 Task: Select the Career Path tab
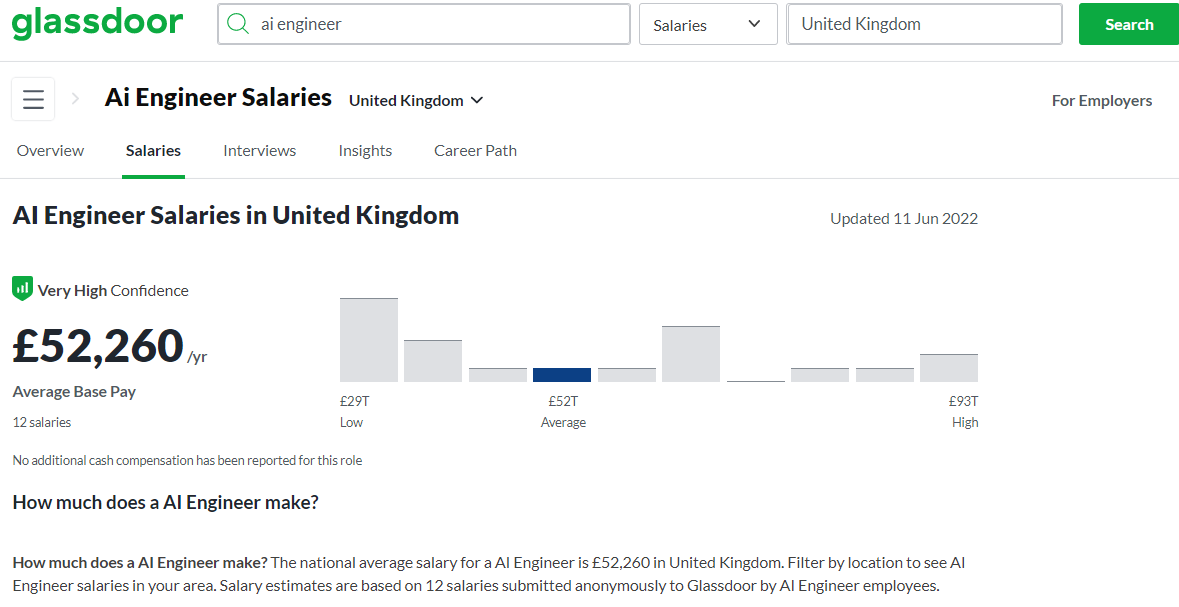click(475, 151)
